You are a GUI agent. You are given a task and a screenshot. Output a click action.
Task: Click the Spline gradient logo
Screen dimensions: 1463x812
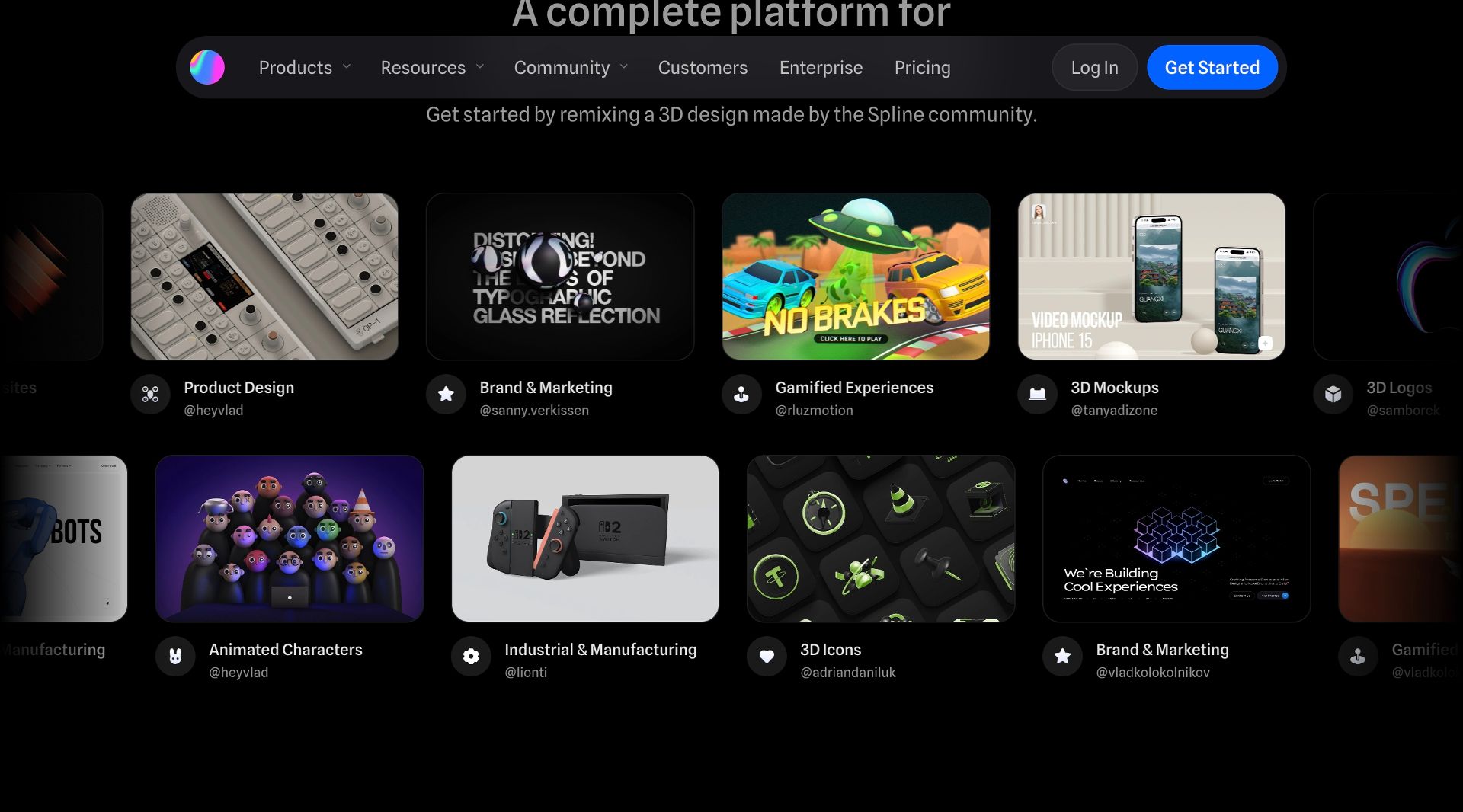click(207, 67)
